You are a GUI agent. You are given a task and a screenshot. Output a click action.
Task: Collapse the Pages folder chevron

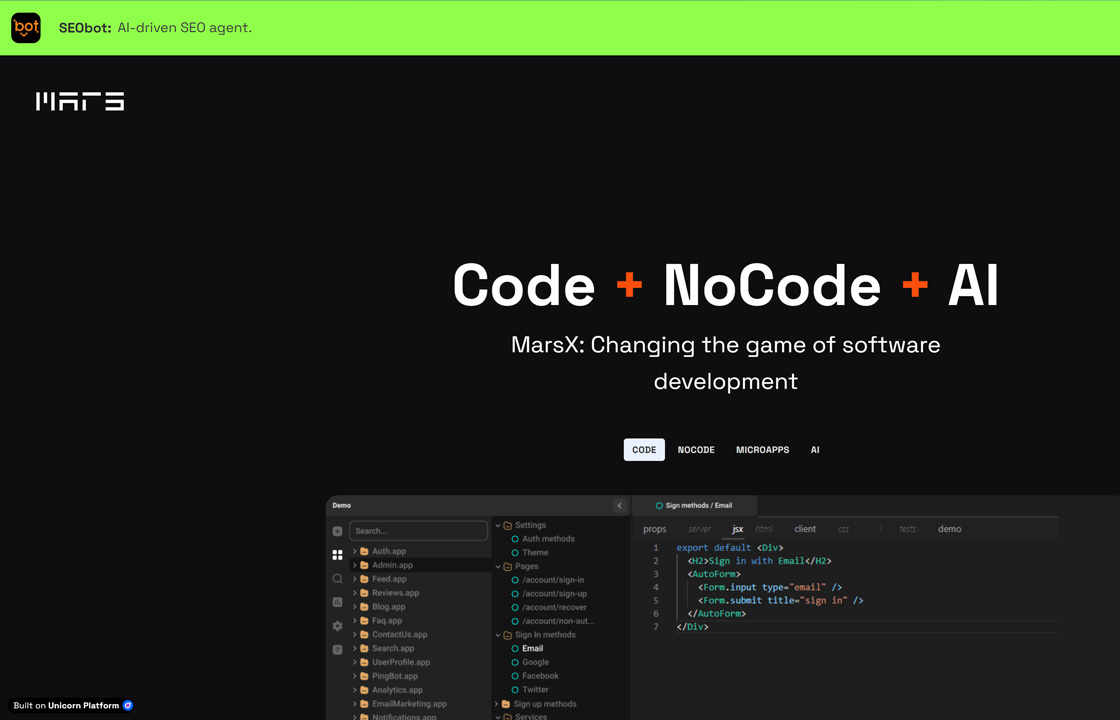point(498,566)
